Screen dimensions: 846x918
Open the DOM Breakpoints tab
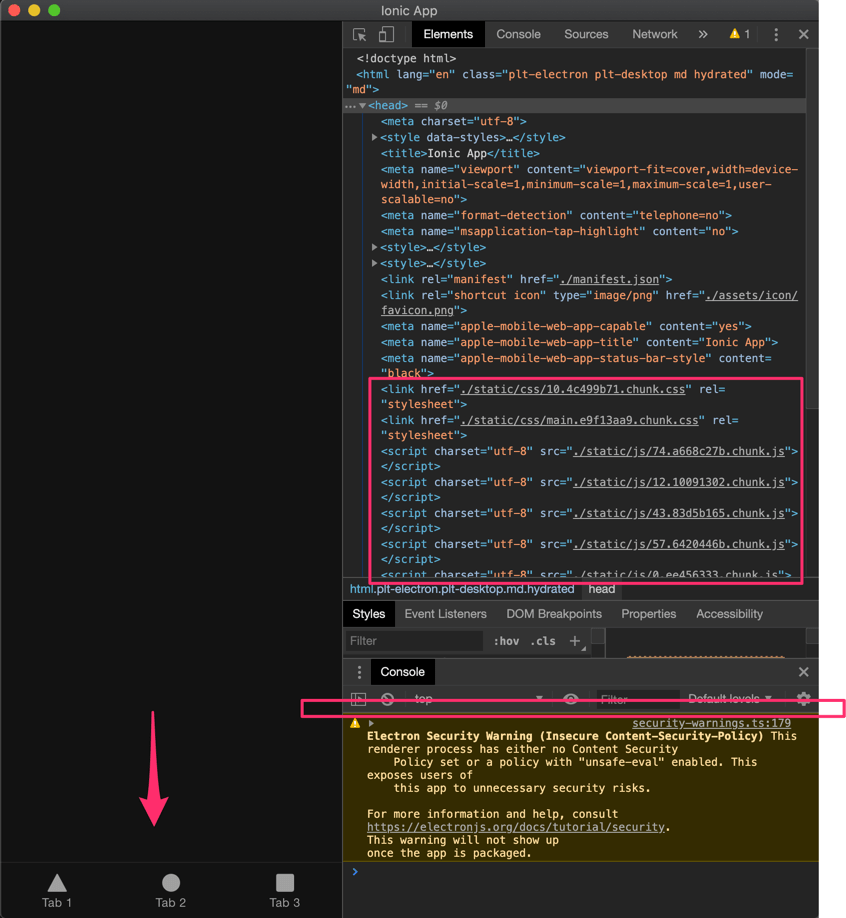click(x=554, y=614)
